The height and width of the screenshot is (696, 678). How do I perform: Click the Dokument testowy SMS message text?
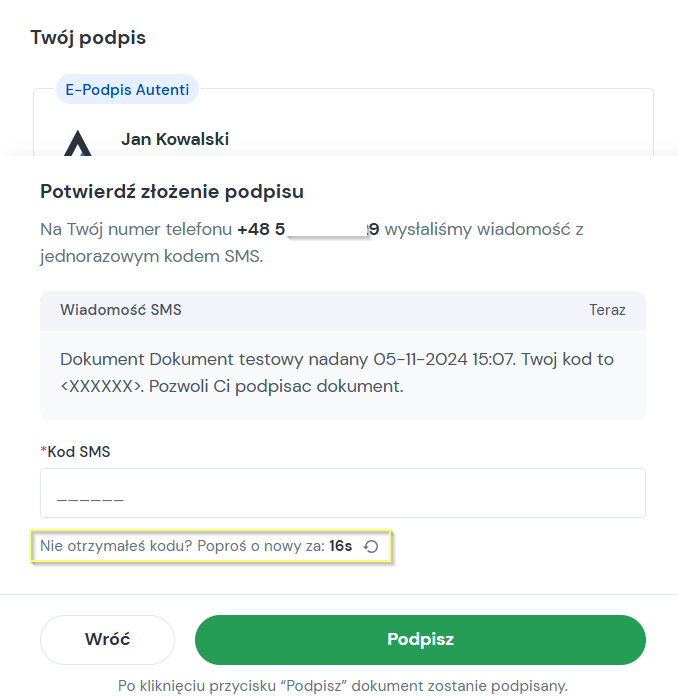pos(337,373)
